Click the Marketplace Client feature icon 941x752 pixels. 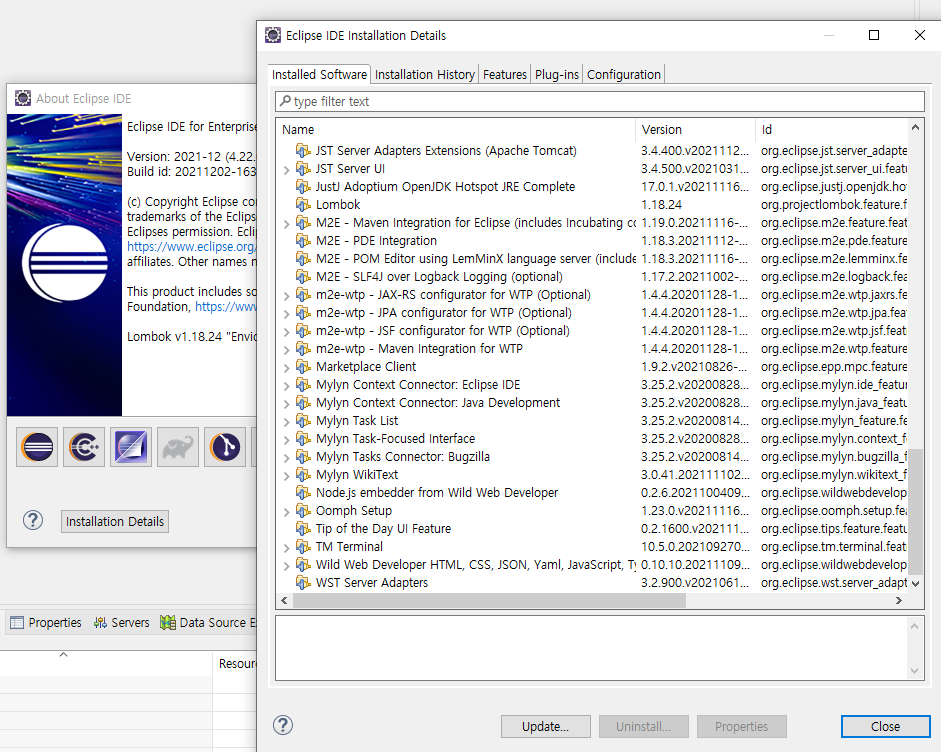[x=303, y=366]
